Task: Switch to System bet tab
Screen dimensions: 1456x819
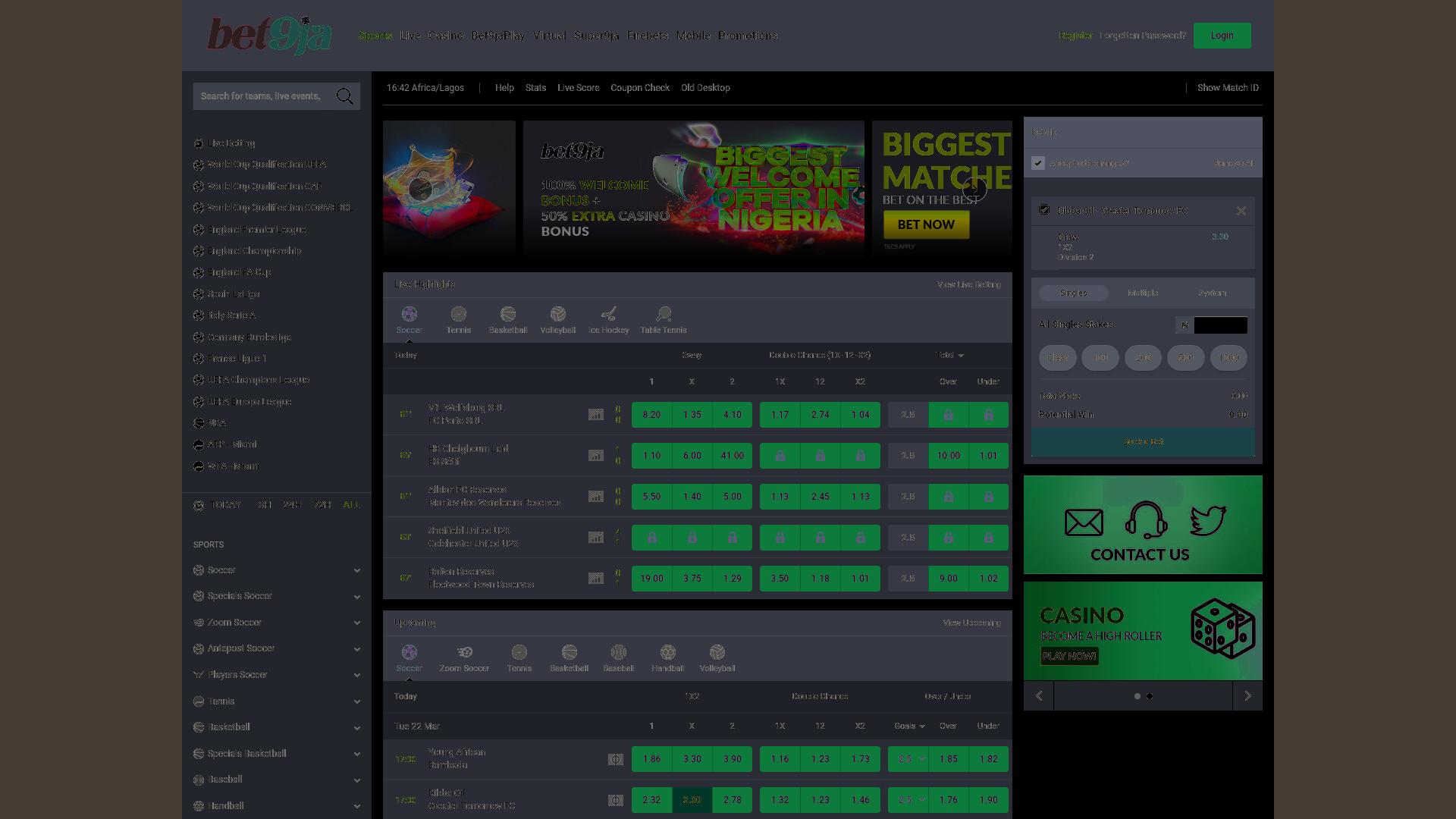Action: 1212,293
